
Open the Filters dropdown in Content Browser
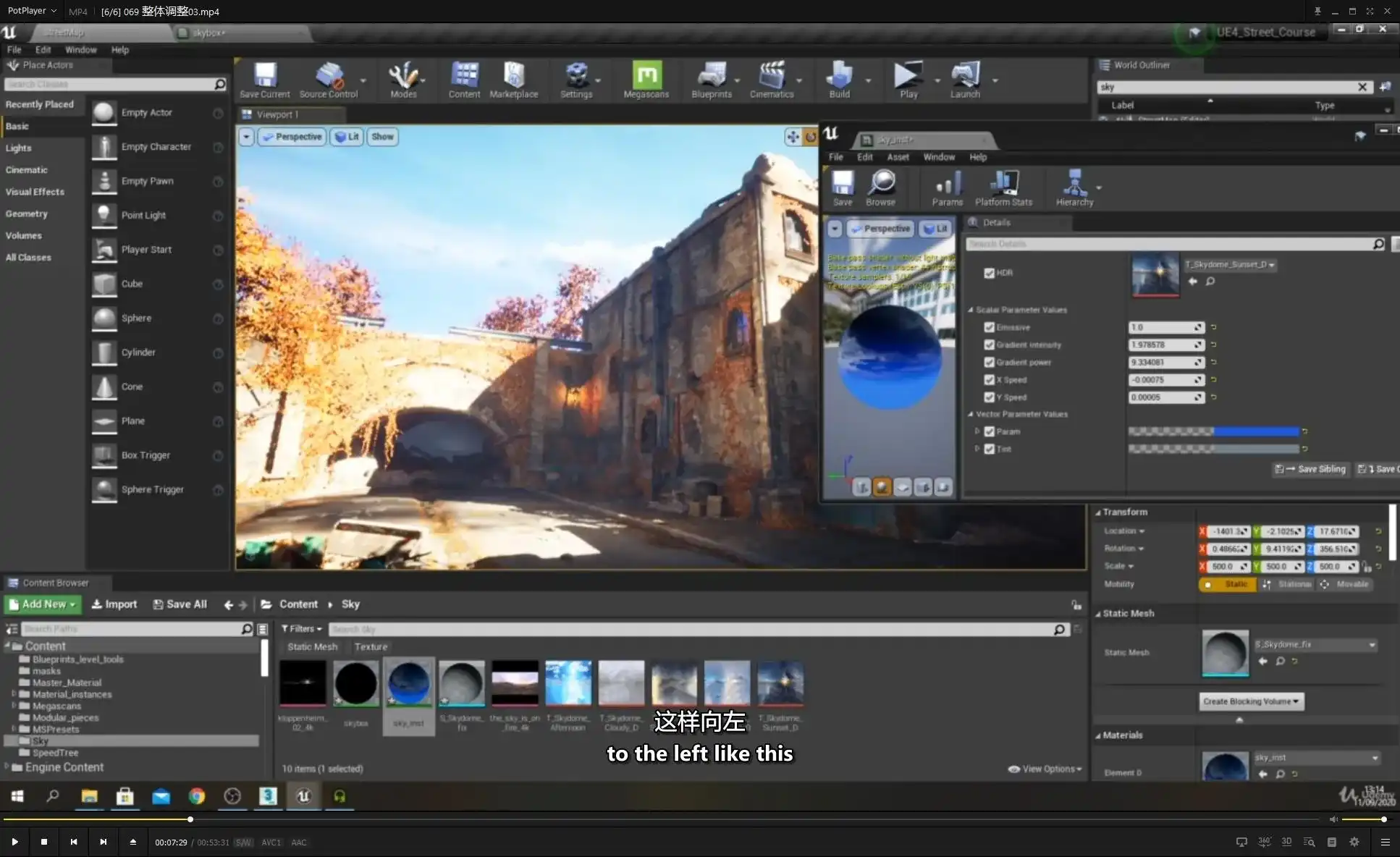[301, 629]
